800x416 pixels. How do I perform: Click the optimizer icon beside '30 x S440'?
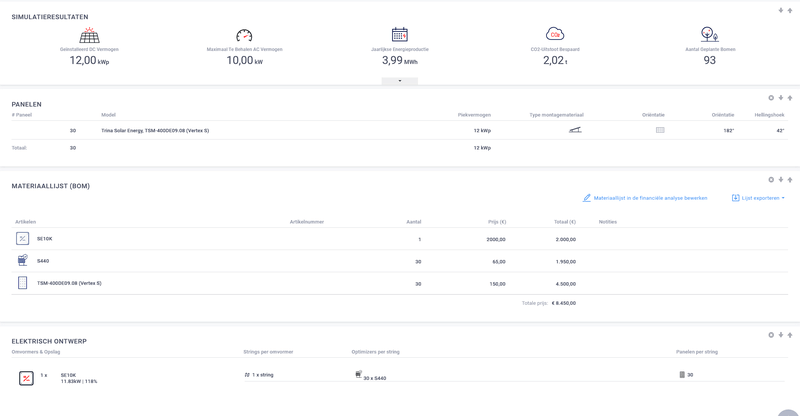click(x=359, y=374)
